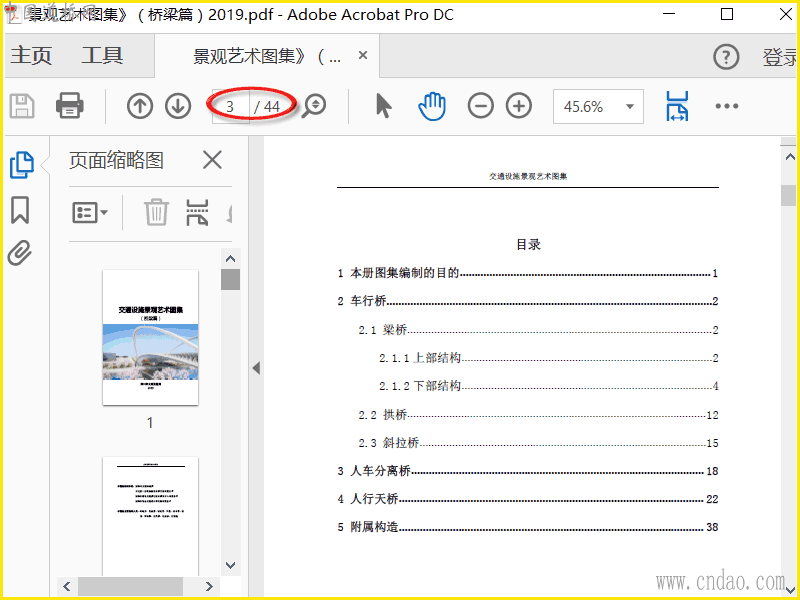Activate the Hand pan tool
The height and width of the screenshot is (600, 800).
[x=432, y=106]
